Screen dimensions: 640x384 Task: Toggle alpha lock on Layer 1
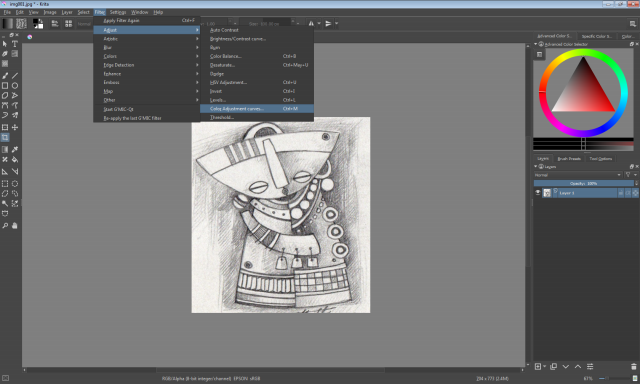tap(635, 193)
